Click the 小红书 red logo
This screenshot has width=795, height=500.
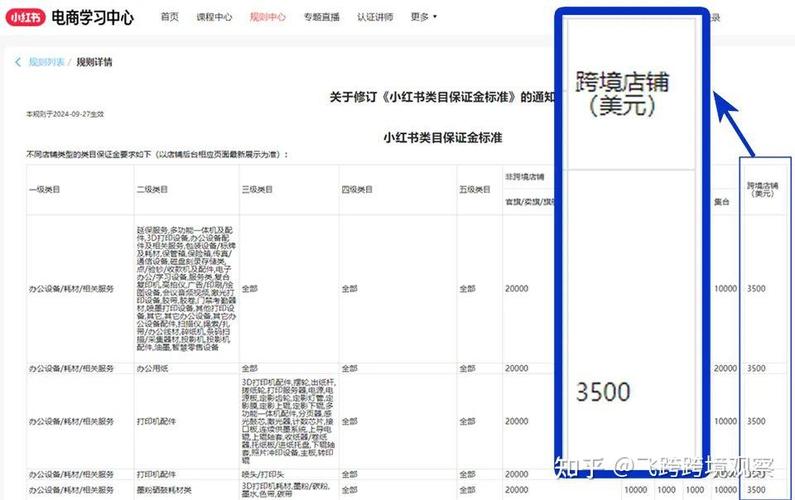coord(25,17)
